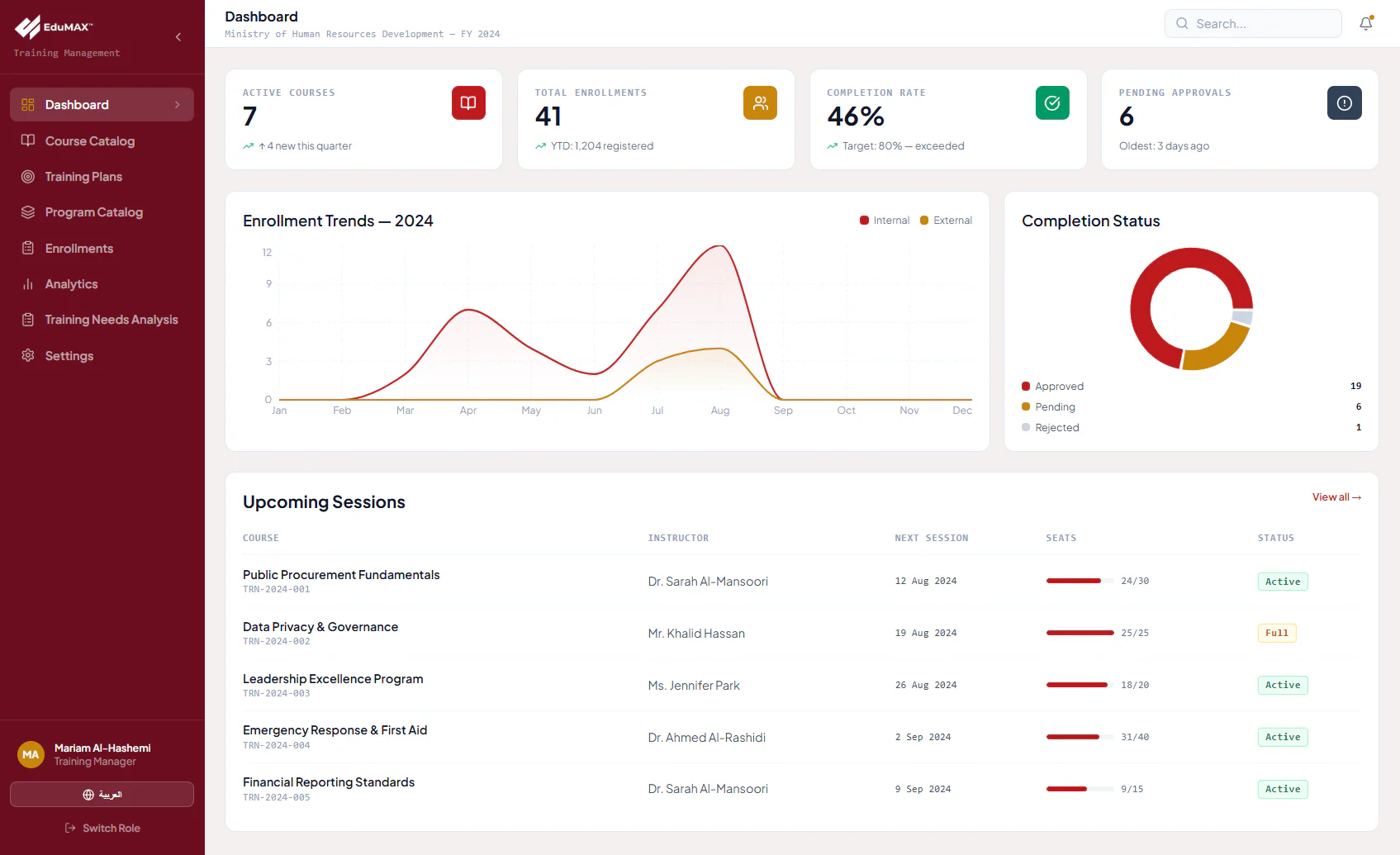
Task: Click Mr. Khalid Hassan instructor name
Action: (x=696, y=634)
